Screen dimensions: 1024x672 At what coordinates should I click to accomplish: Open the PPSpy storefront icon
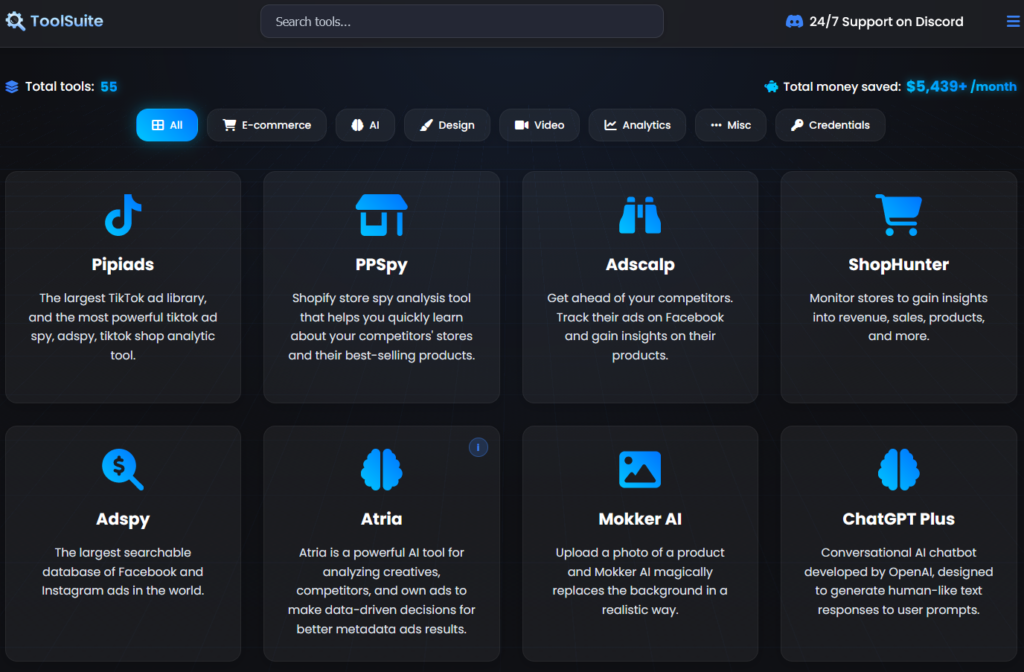[x=381, y=215]
